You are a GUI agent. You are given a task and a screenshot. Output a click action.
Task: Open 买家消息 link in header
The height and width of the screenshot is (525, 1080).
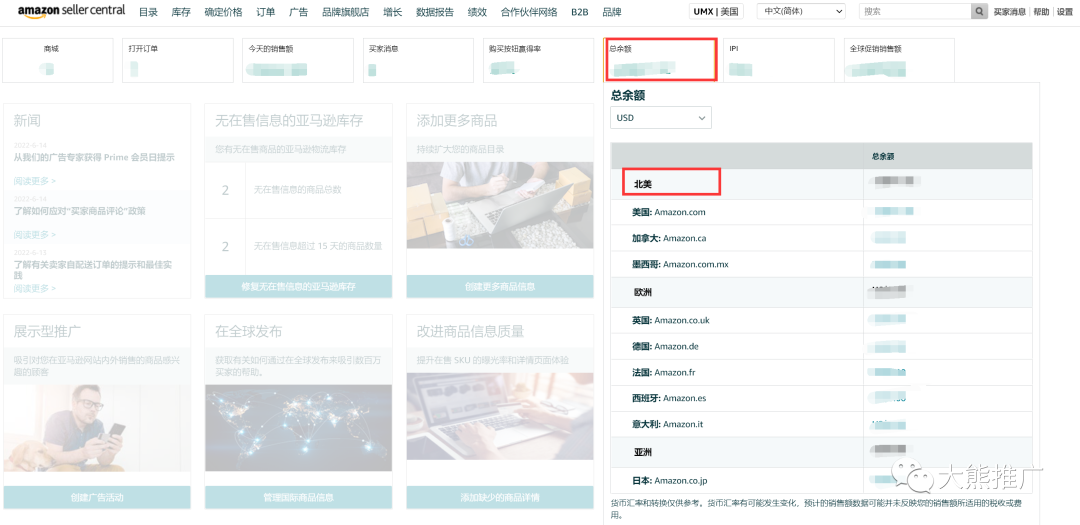click(1009, 12)
